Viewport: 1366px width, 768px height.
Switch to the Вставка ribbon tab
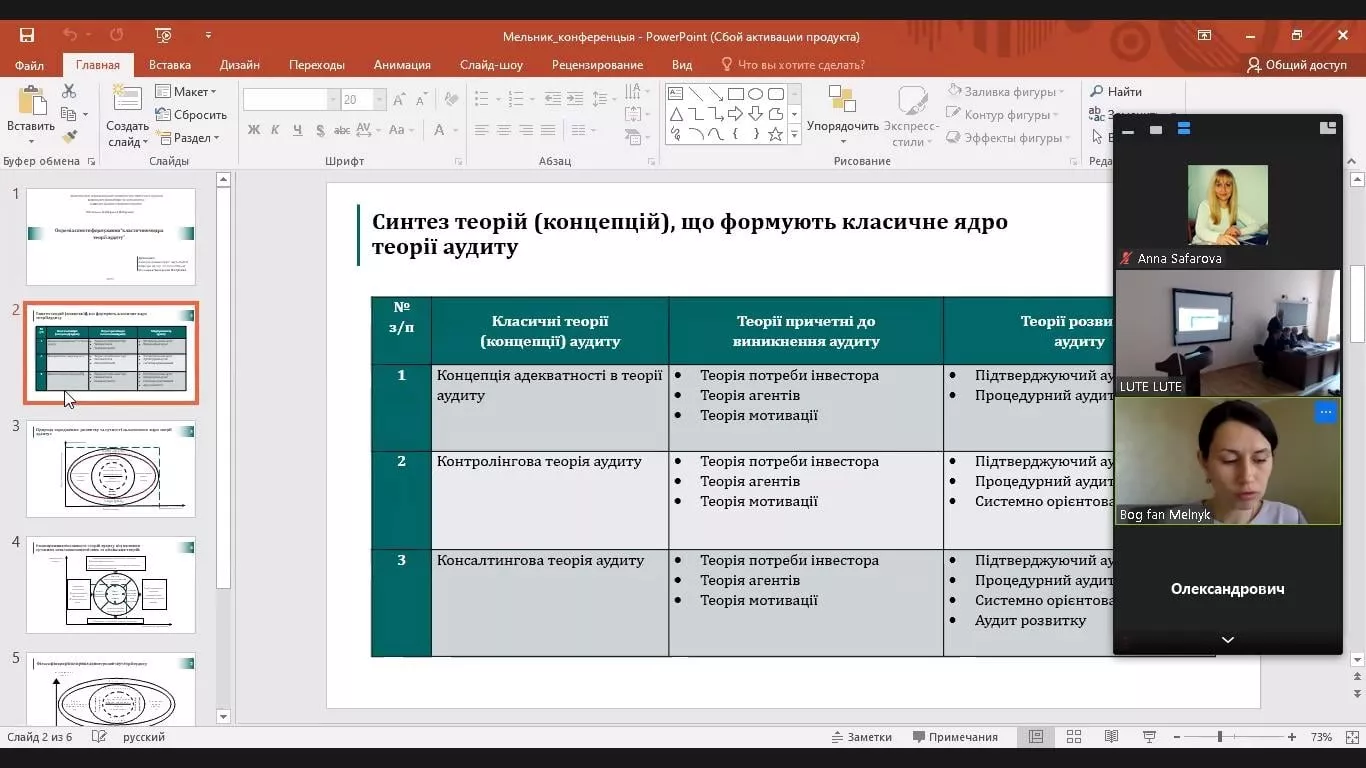point(168,64)
